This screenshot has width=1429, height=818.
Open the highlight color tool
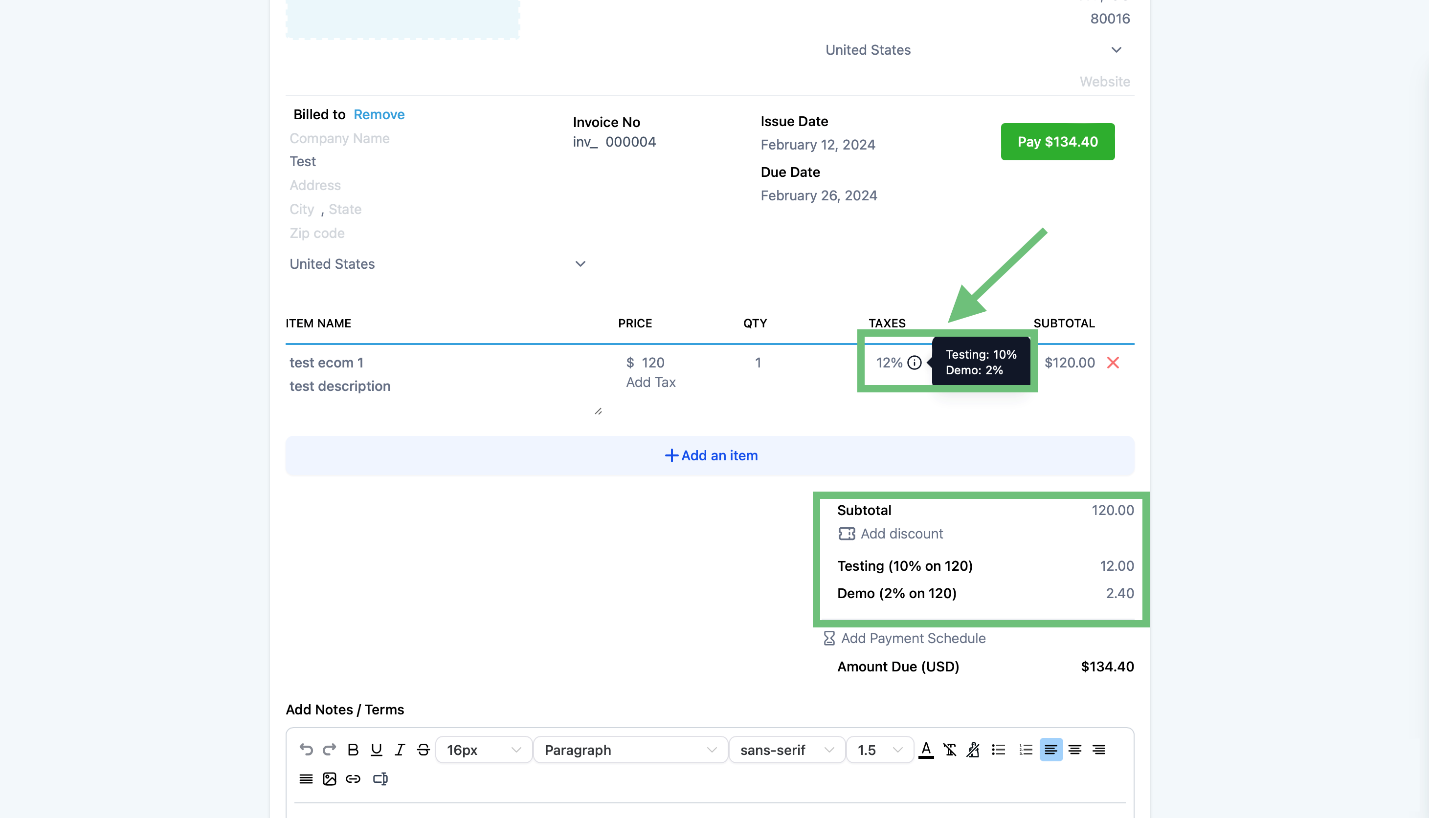tap(973, 750)
